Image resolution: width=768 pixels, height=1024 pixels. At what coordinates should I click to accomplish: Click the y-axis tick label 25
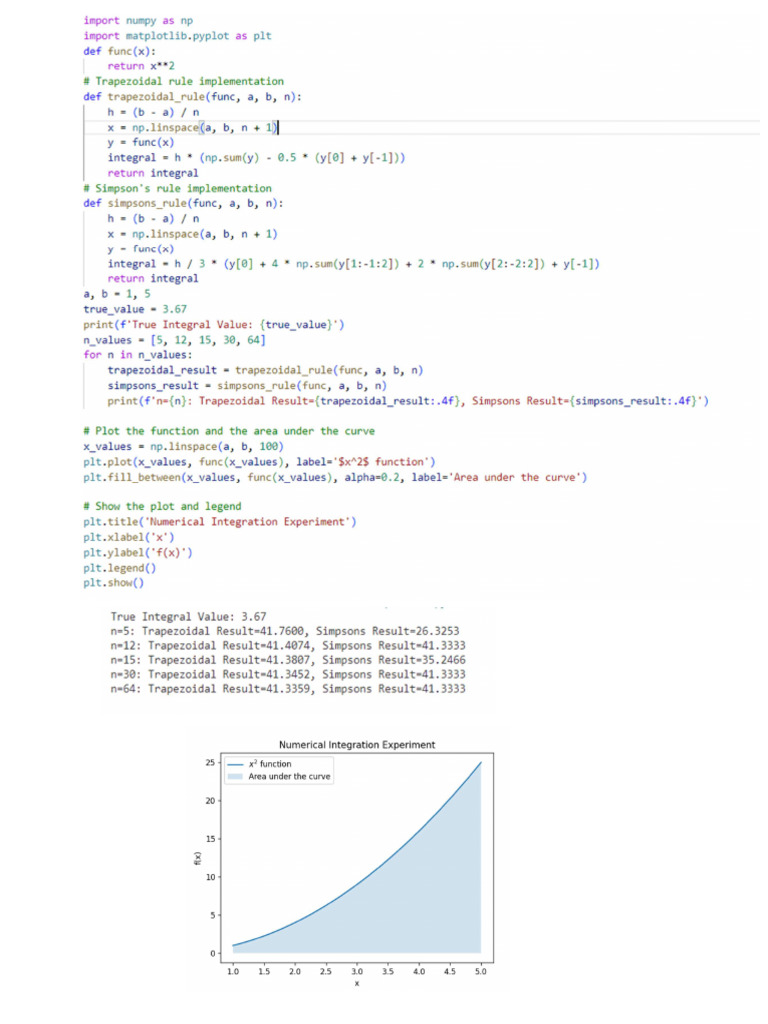point(210,762)
